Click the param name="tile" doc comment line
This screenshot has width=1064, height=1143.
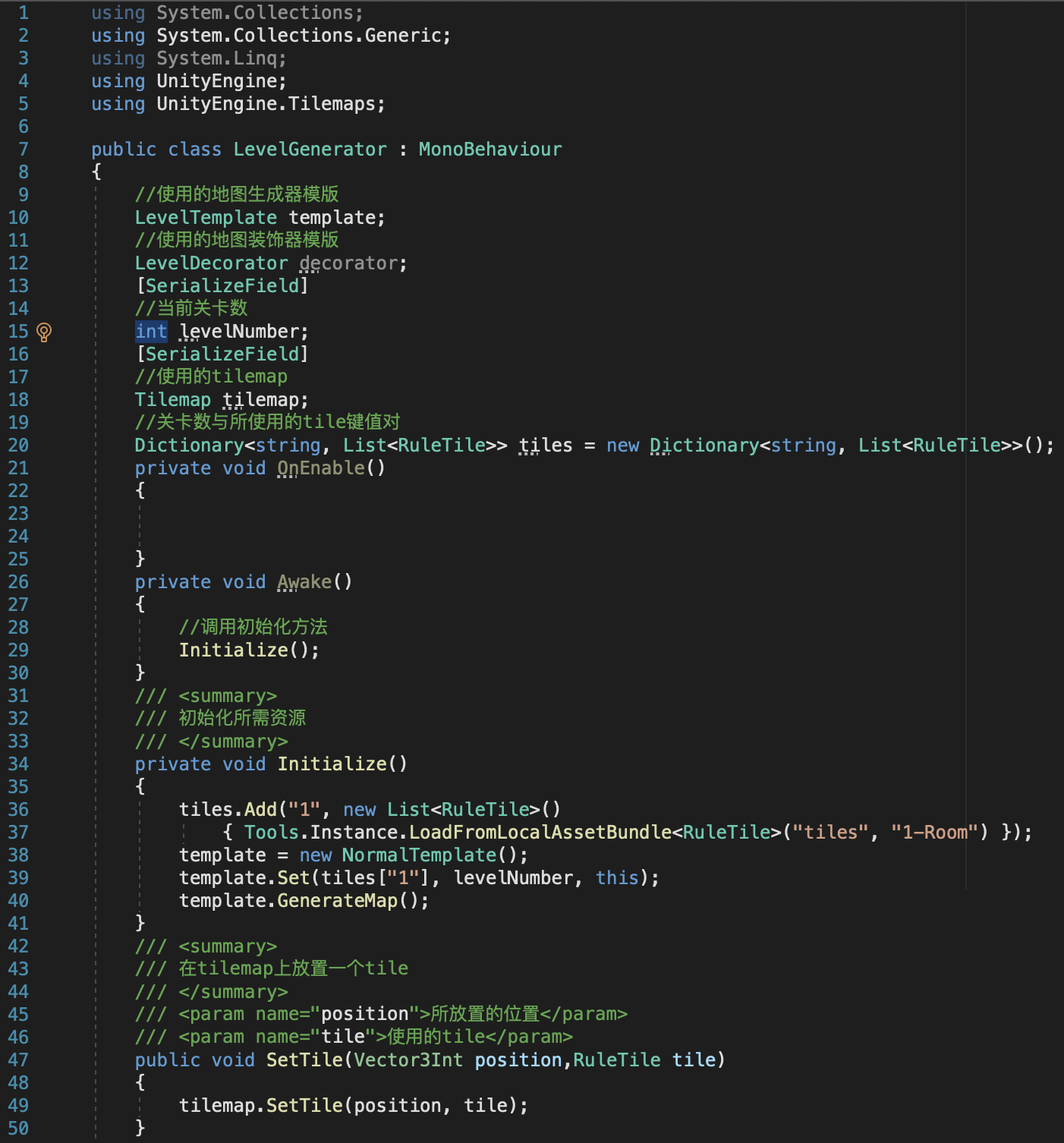pos(354,1038)
